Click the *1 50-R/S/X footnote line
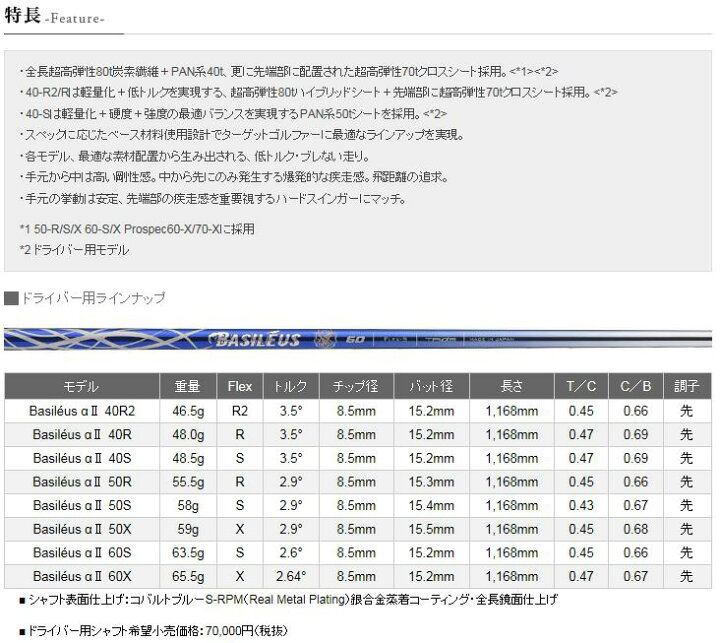Image resolution: width=720 pixels, height=643 pixels. (x=137, y=229)
